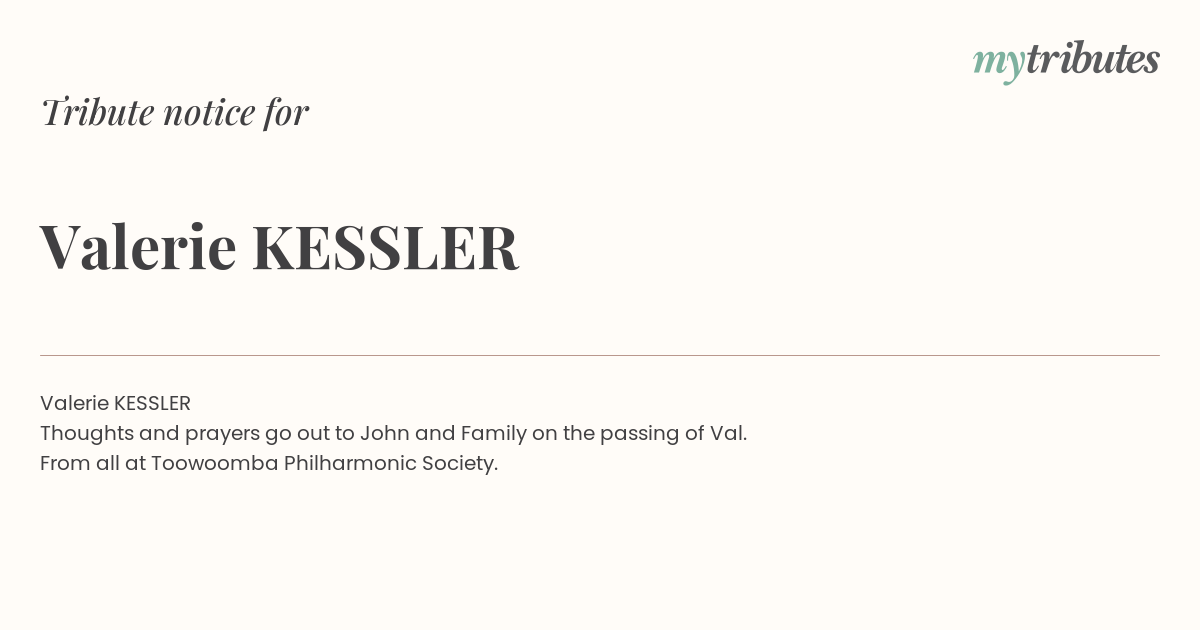
Task: Select the "Tribute notice for" heading
Action: tap(174, 112)
